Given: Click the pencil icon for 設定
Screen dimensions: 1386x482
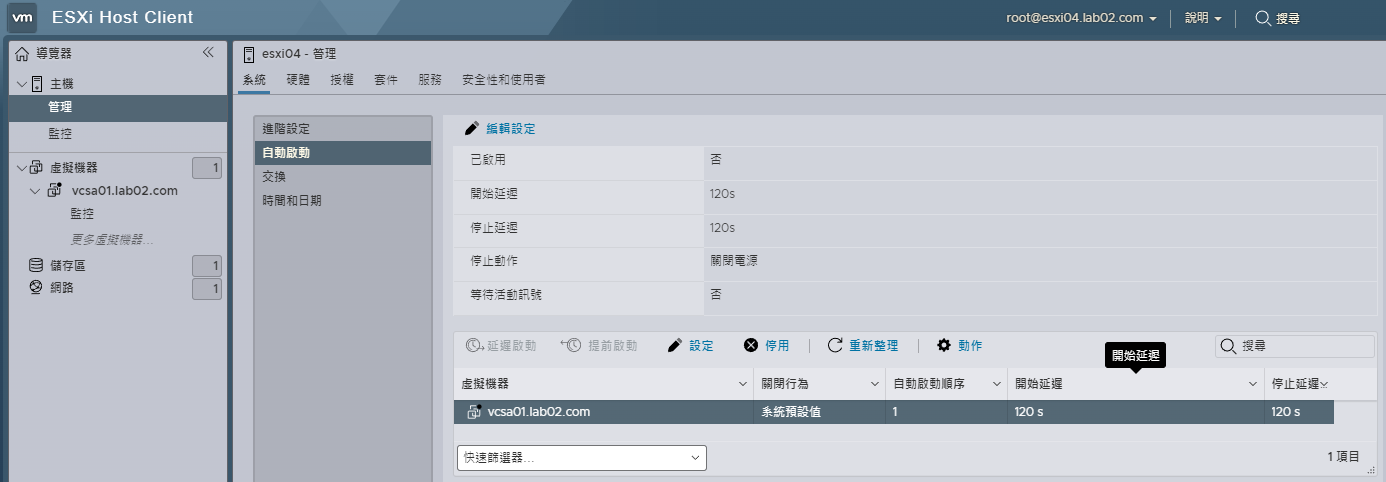Looking at the screenshot, I should [x=675, y=345].
